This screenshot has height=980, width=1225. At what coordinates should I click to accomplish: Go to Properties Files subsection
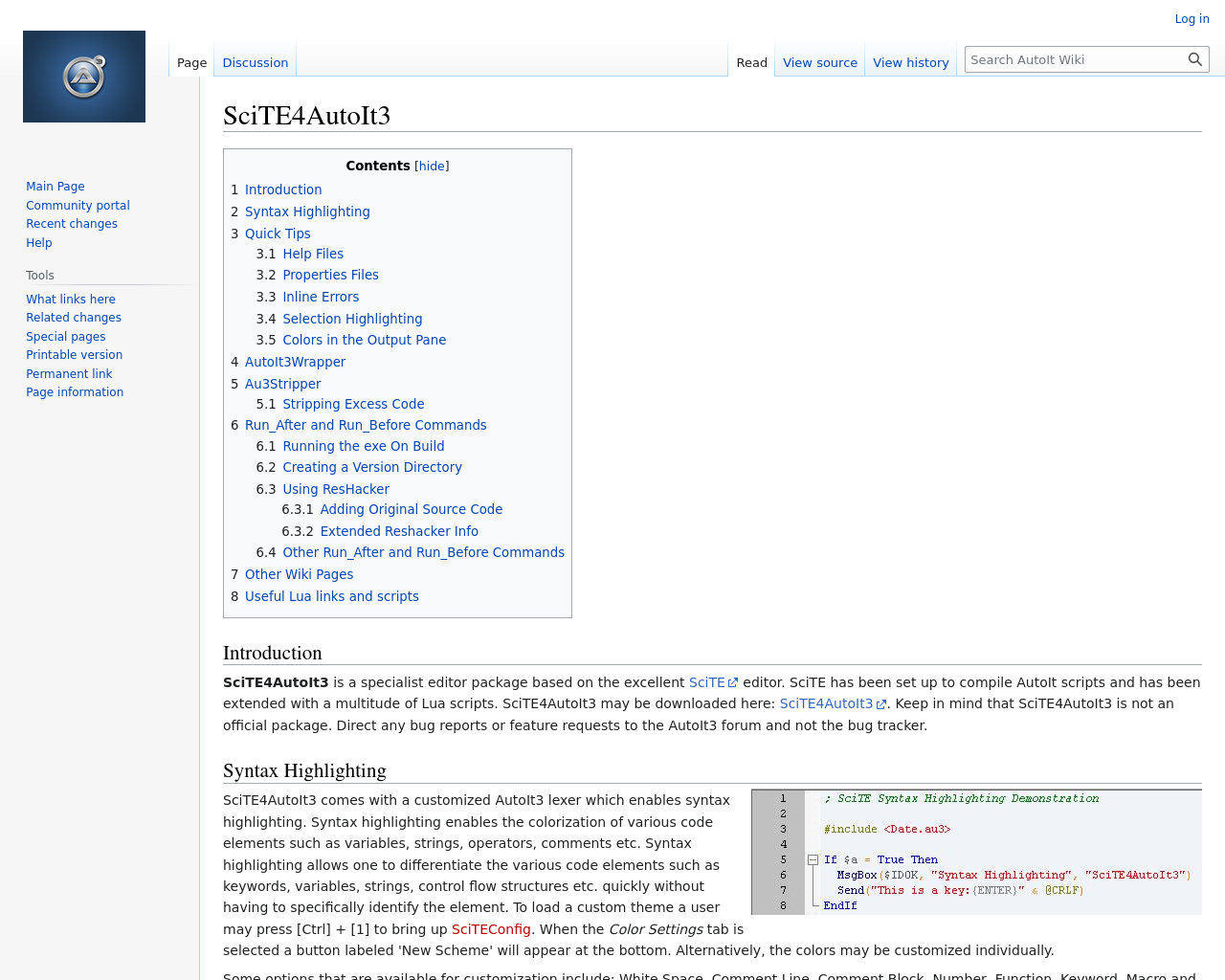[x=330, y=275]
